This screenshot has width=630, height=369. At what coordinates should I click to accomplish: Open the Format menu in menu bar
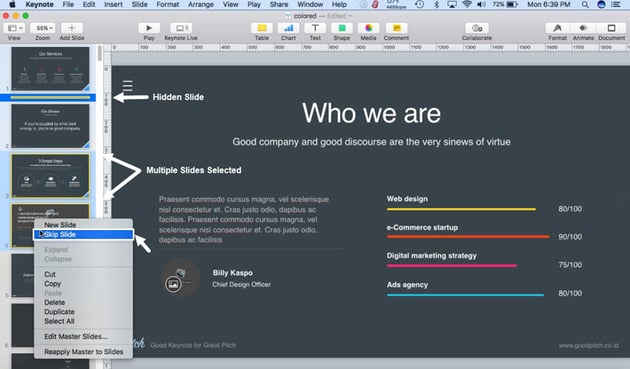(x=168, y=4)
